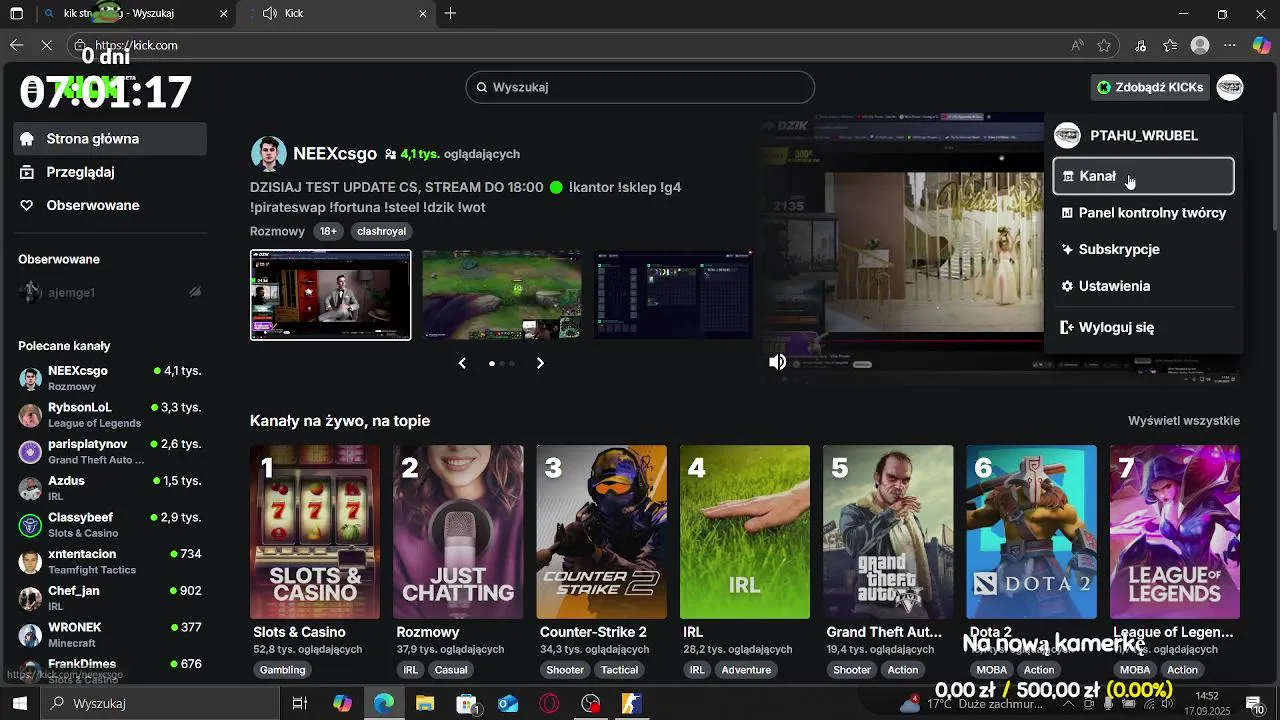Open recommended channel Classybeef

point(110,525)
